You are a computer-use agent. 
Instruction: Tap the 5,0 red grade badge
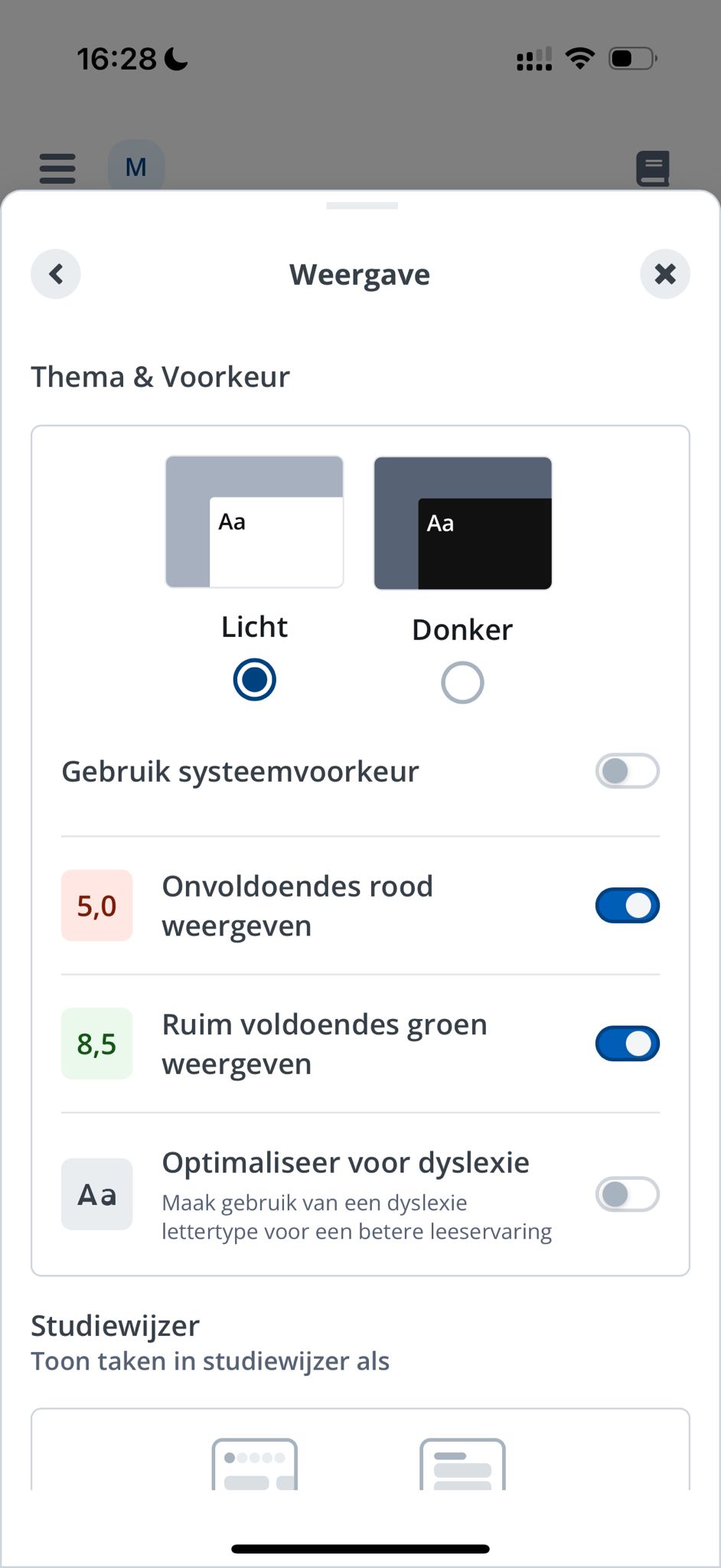97,906
